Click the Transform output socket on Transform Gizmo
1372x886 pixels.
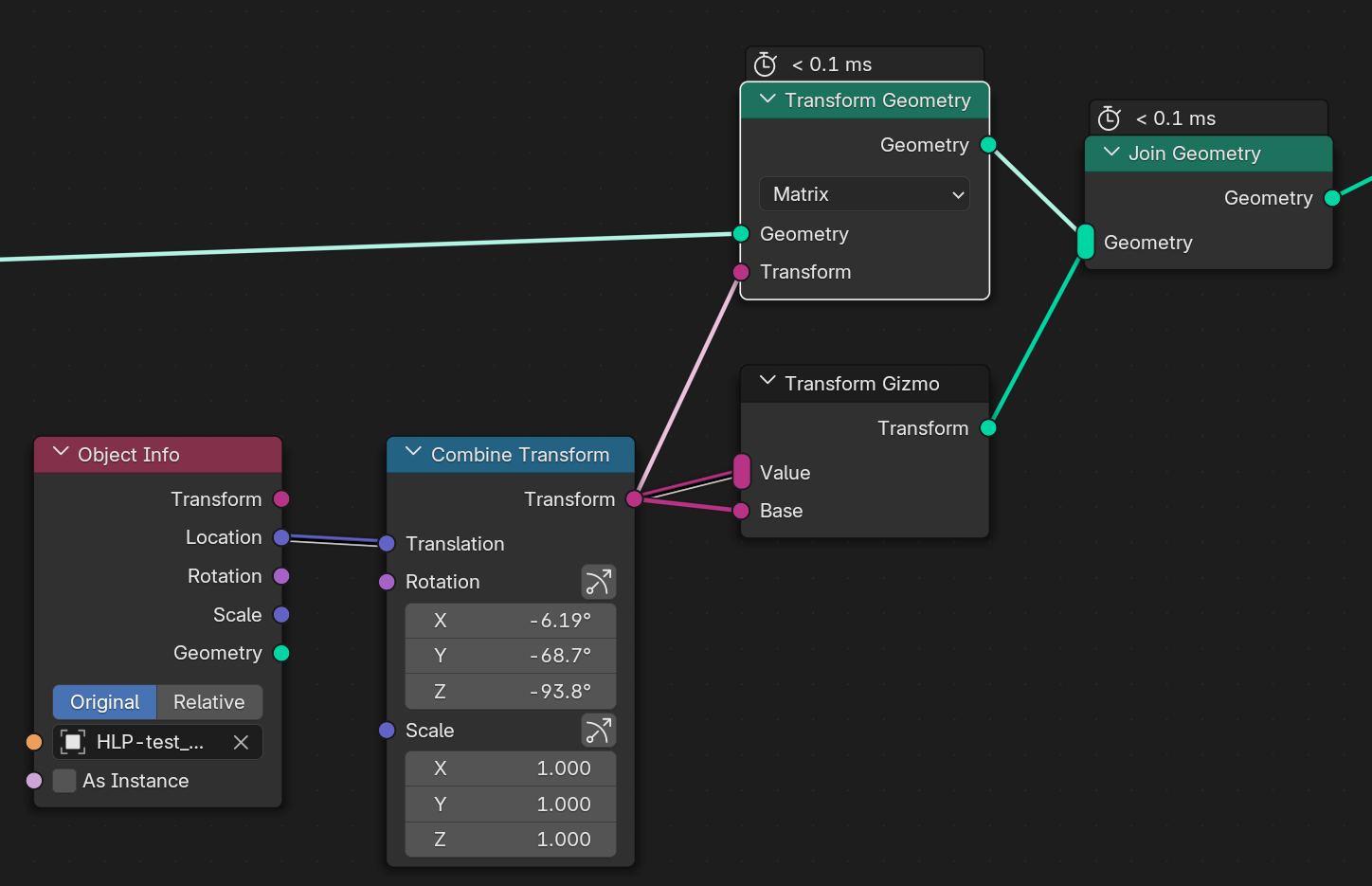point(988,428)
